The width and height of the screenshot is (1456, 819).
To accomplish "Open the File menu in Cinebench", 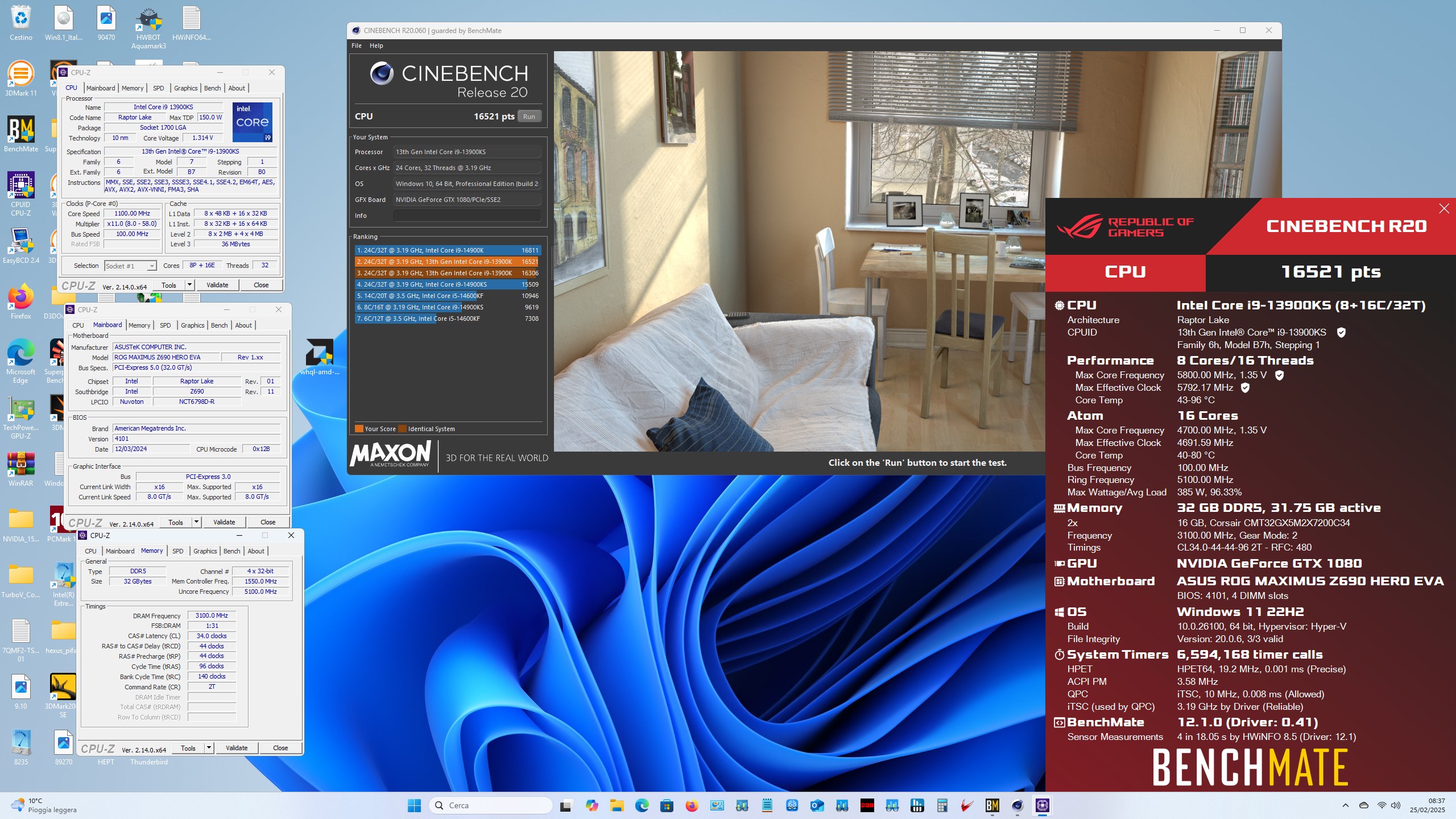I will pos(357,45).
